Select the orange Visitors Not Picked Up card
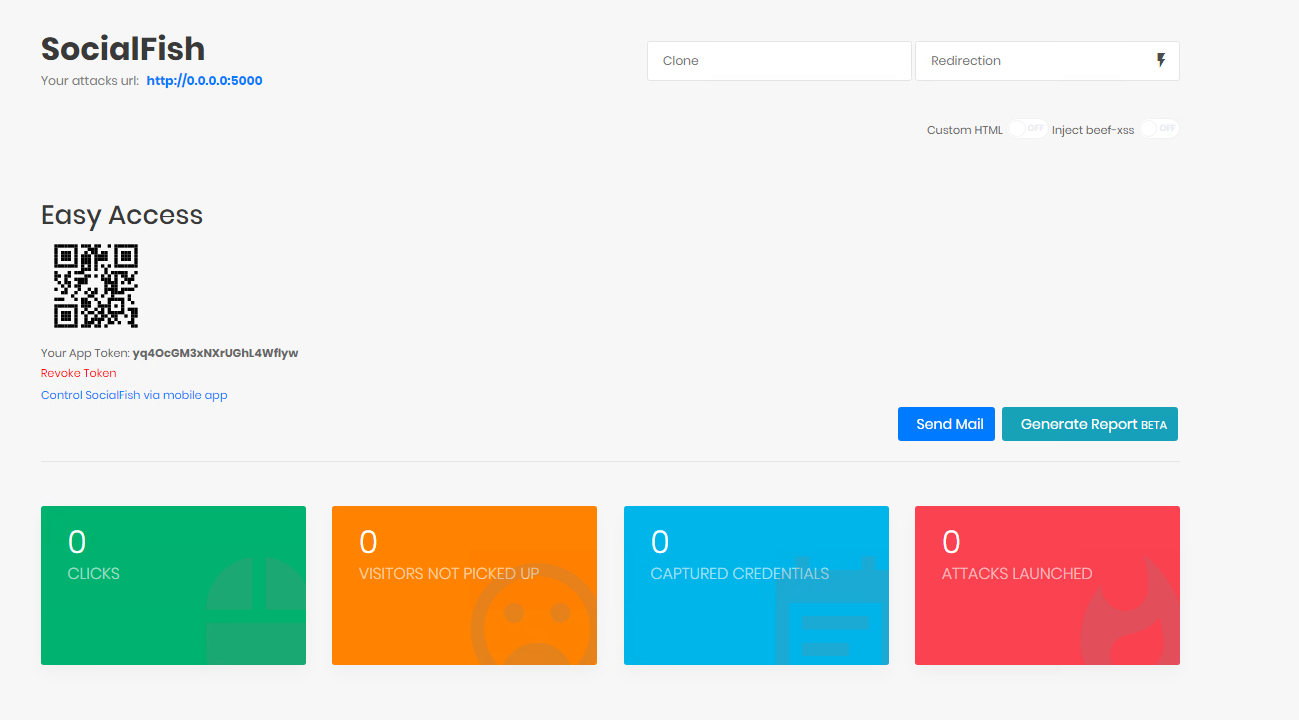1299x720 pixels. tap(464, 585)
